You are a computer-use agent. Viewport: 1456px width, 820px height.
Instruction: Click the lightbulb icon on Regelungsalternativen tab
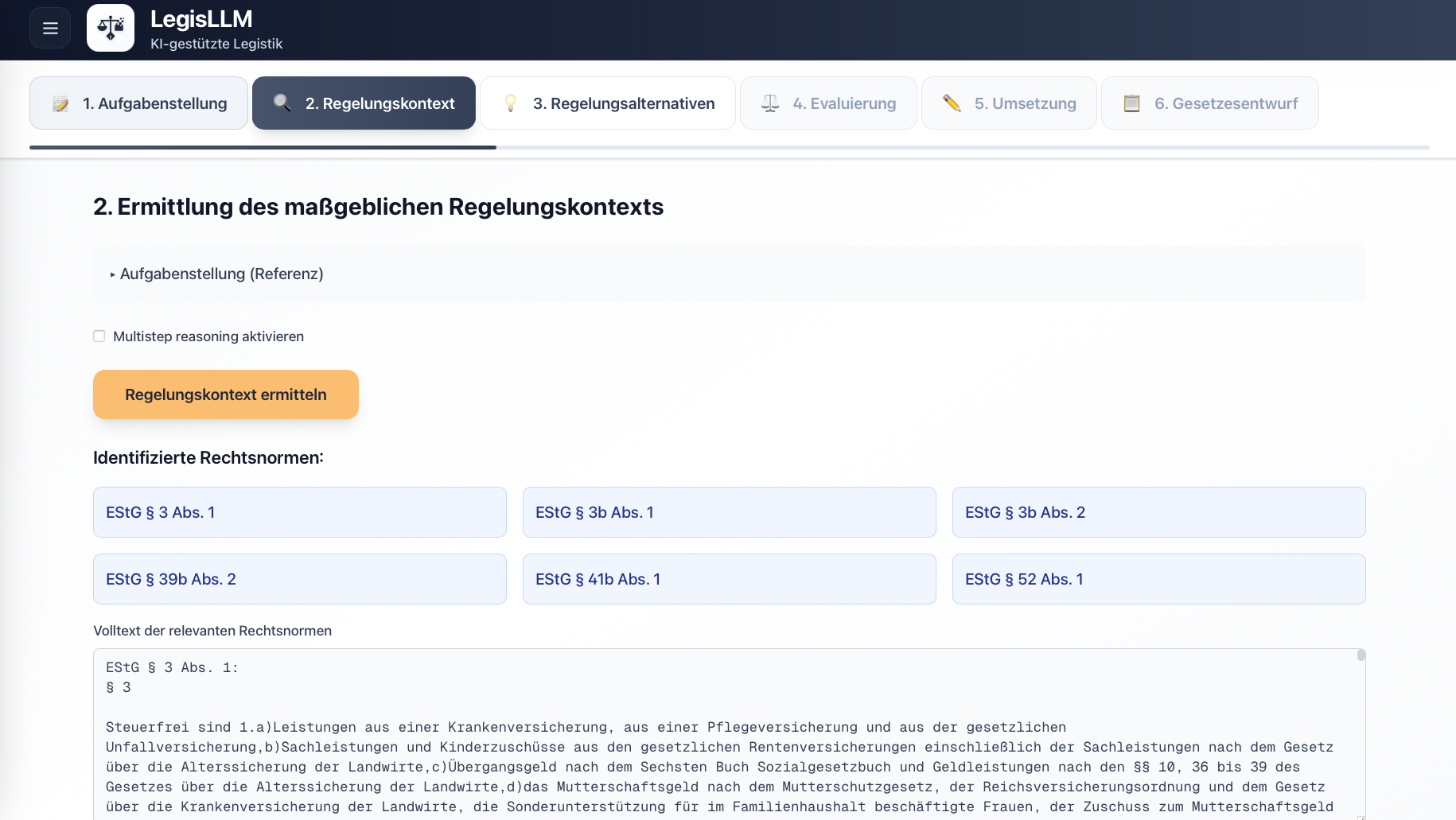(512, 103)
